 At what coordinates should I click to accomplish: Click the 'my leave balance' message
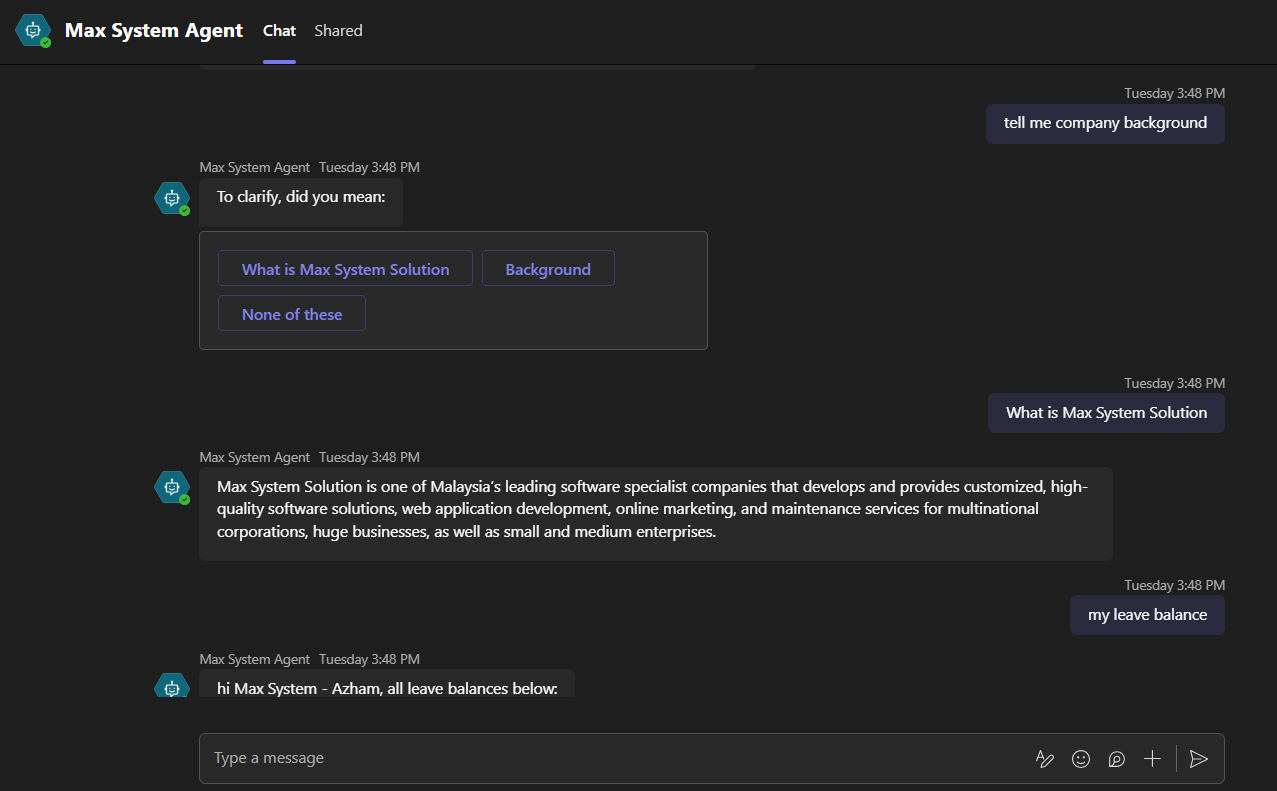pos(1147,615)
